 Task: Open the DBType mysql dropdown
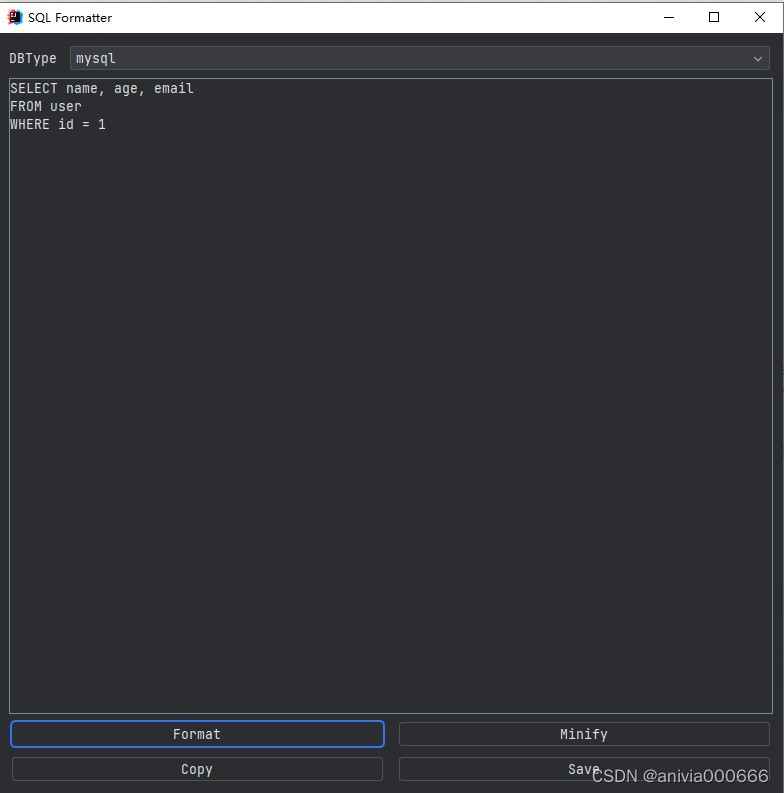click(420, 58)
